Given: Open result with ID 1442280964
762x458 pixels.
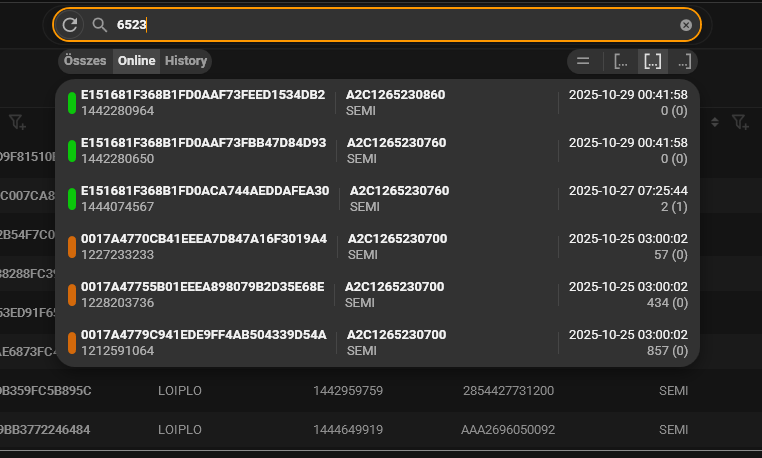Looking at the screenshot, I should [200, 103].
